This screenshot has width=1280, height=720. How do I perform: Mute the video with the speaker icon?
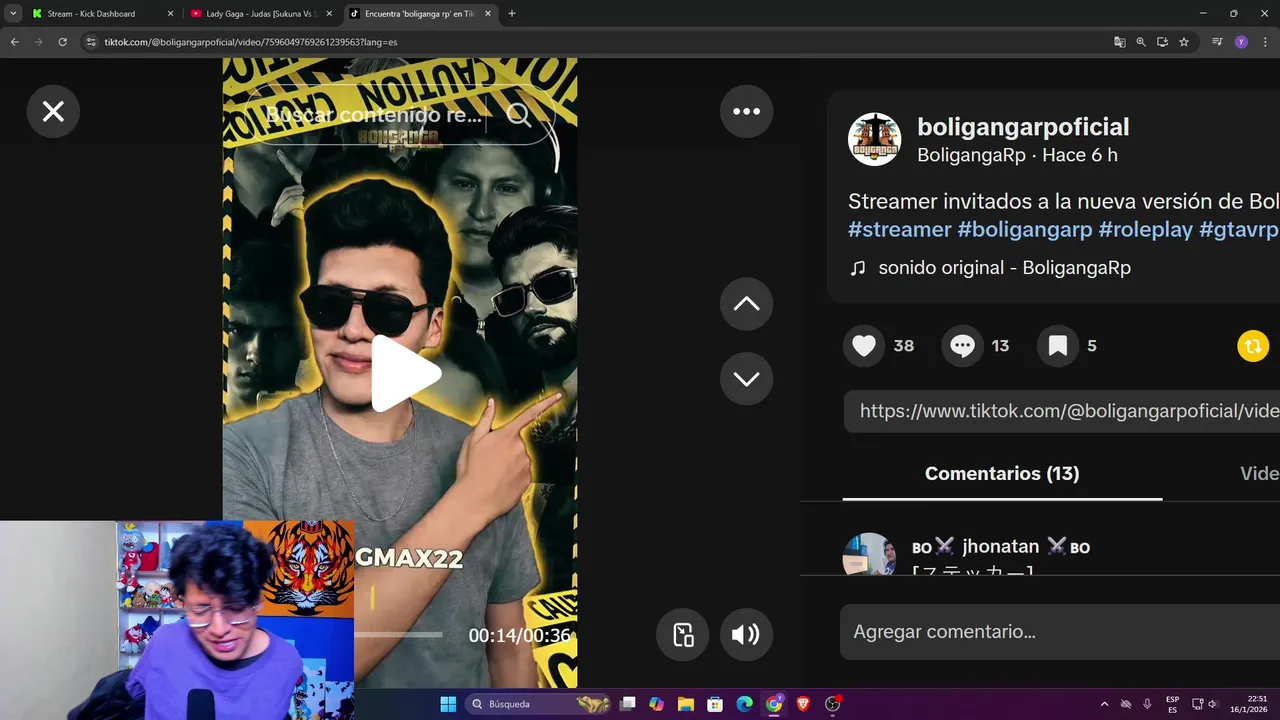tap(745, 635)
